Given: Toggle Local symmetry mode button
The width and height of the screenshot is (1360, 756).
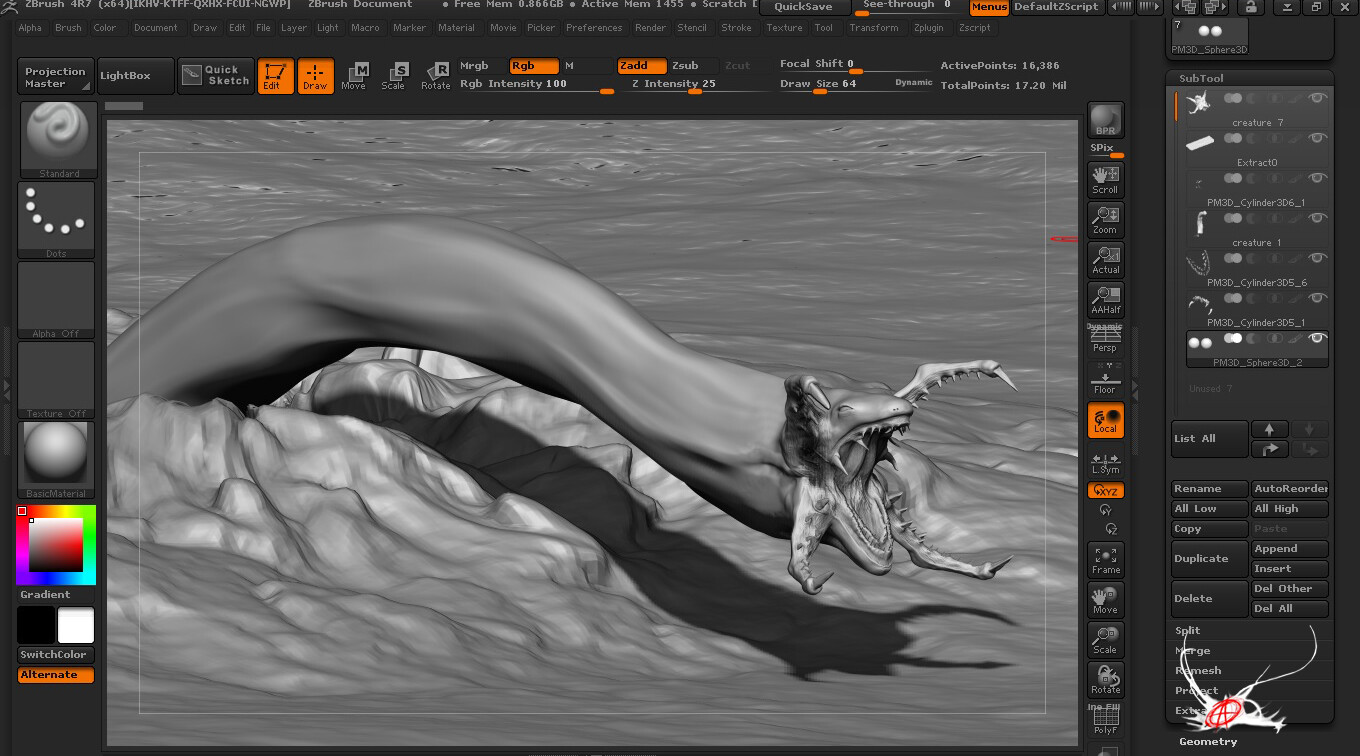Looking at the screenshot, I should (x=1105, y=420).
